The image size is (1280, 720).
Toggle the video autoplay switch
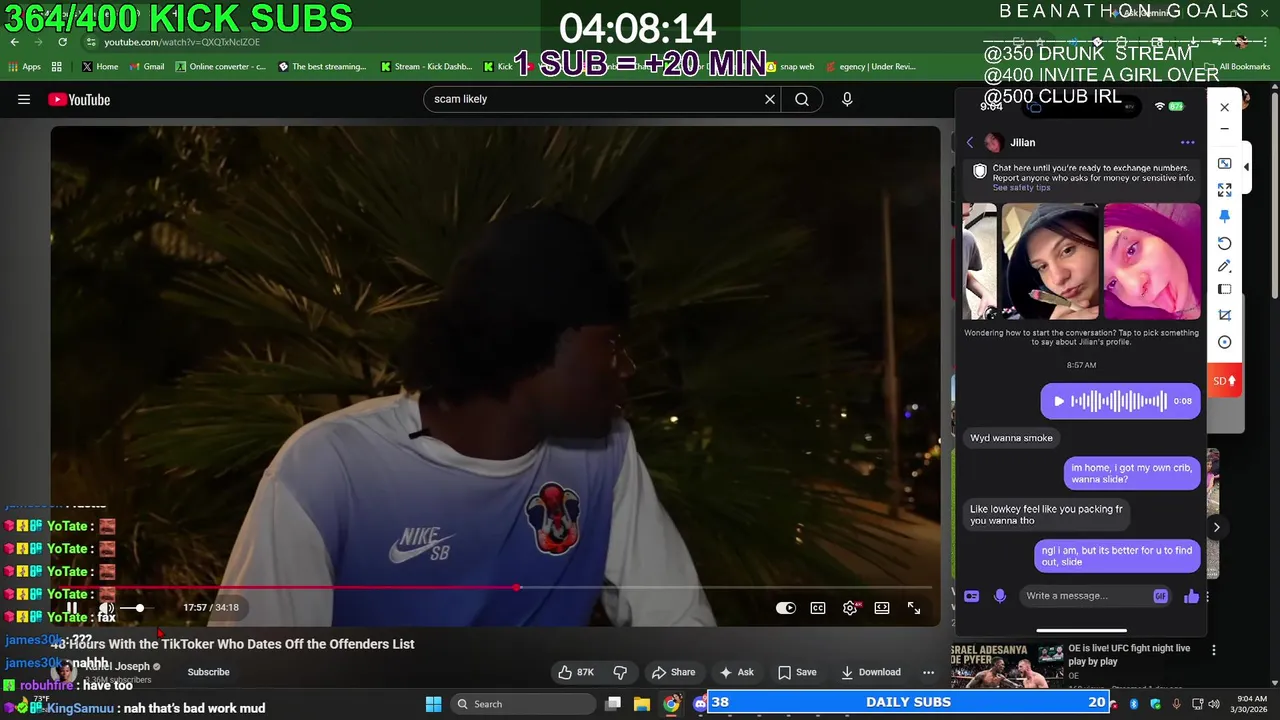pyautogui.click(x=786, y=607)
